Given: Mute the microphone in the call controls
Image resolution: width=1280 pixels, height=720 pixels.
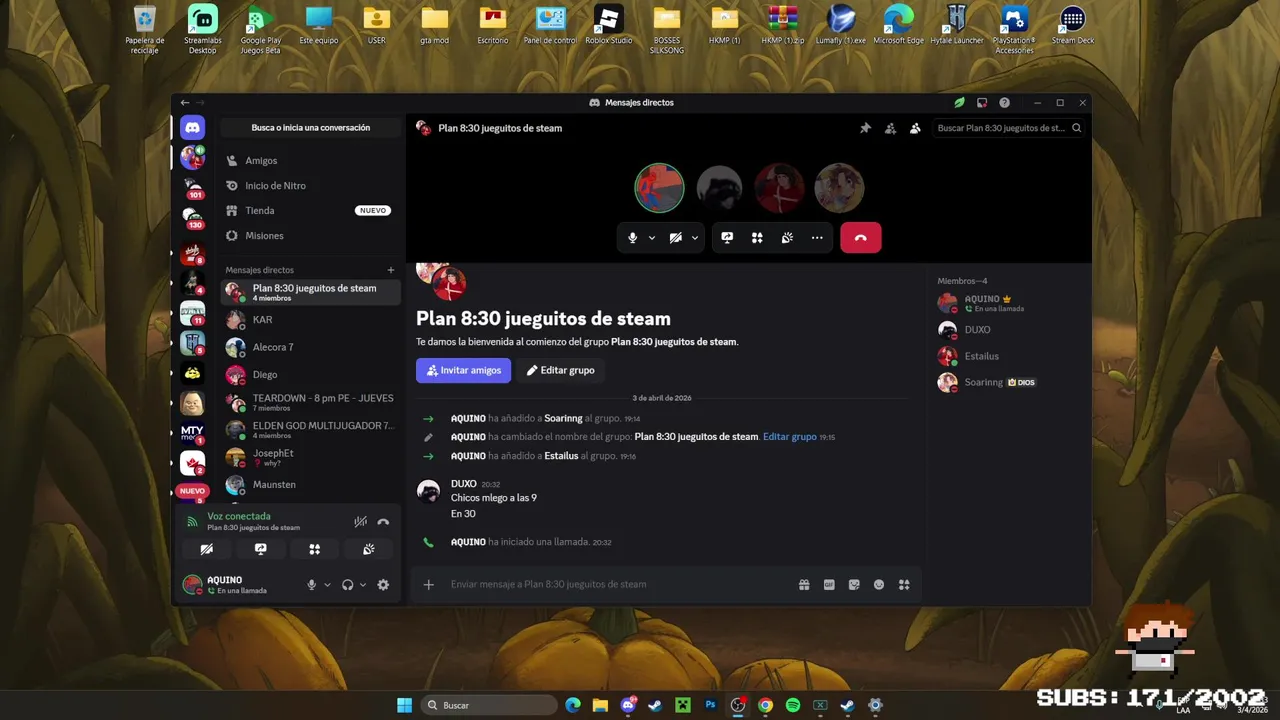Looking at the screenshot, I should (632, 237).
